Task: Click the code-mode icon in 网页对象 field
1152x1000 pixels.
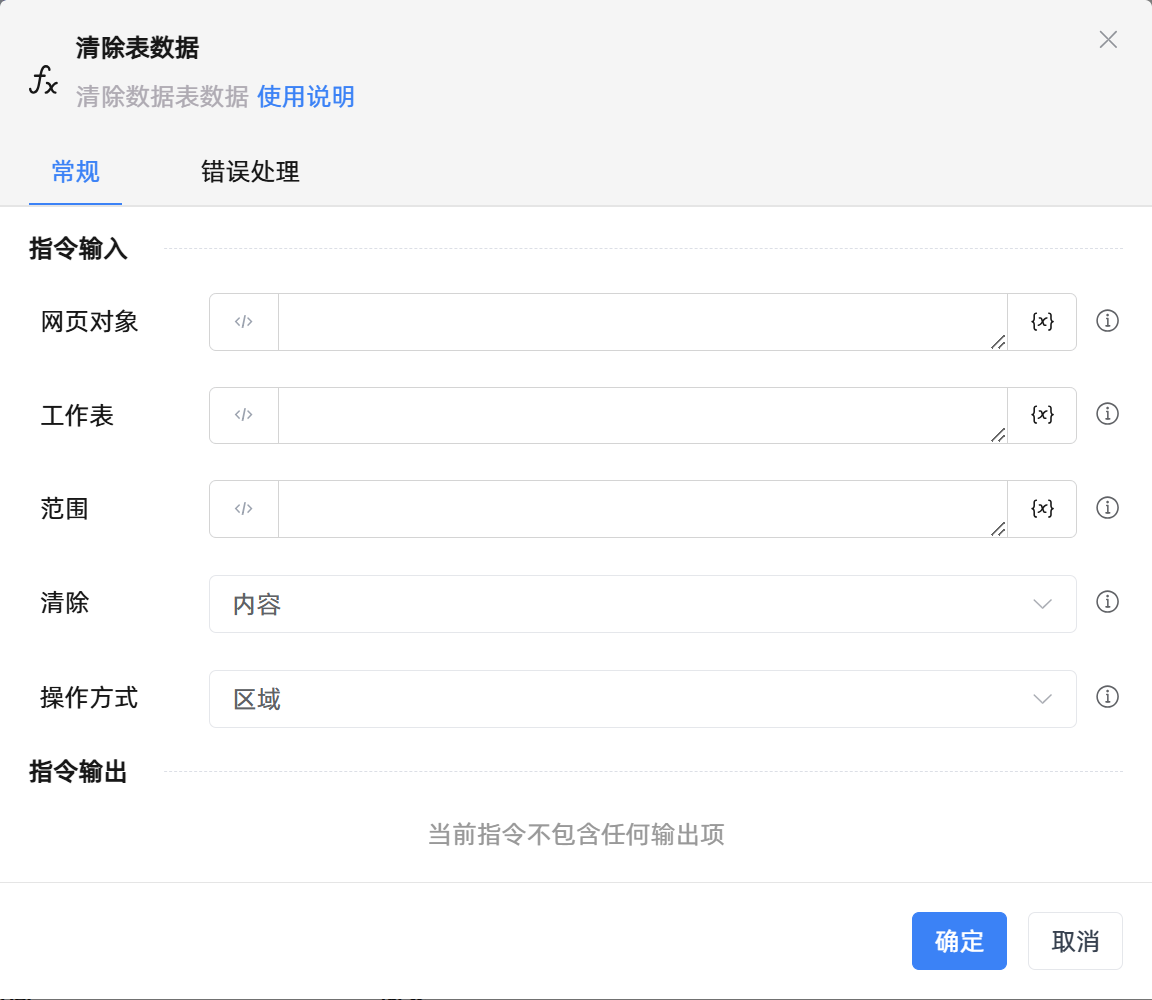Action: (244, 322)
